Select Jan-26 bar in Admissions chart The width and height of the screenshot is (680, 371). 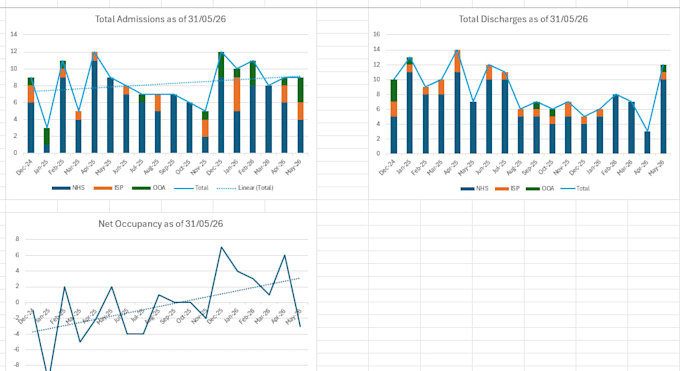coord(237,111)
